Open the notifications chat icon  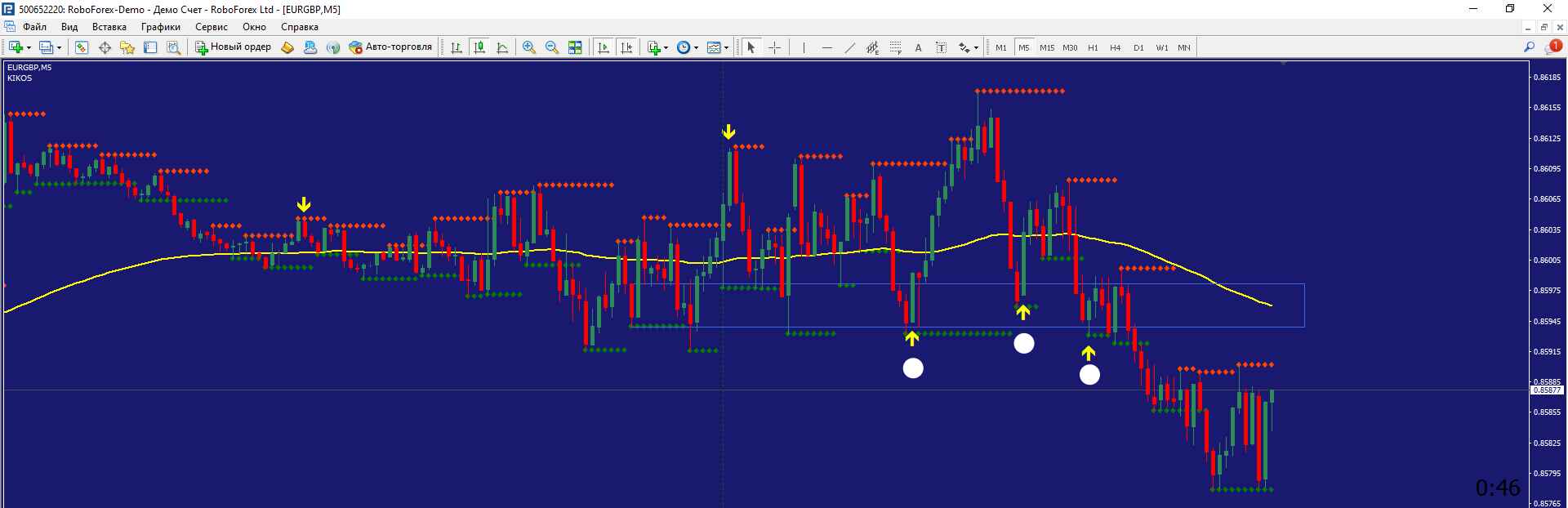pos(1552,47)
